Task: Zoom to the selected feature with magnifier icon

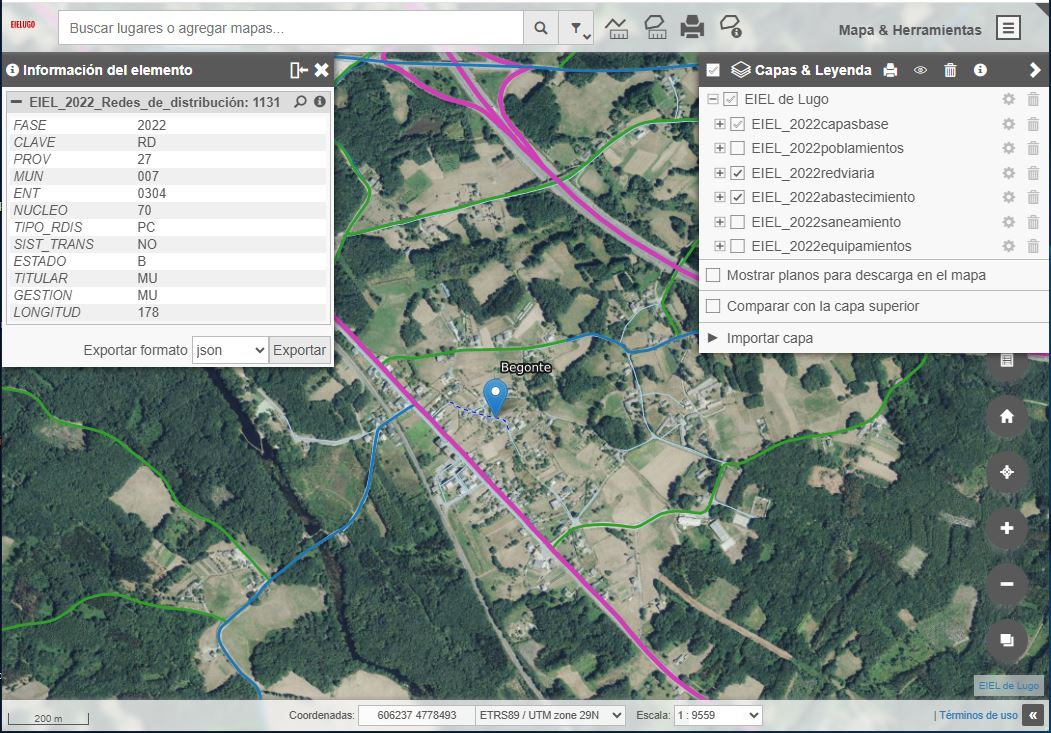Action: 300,102
